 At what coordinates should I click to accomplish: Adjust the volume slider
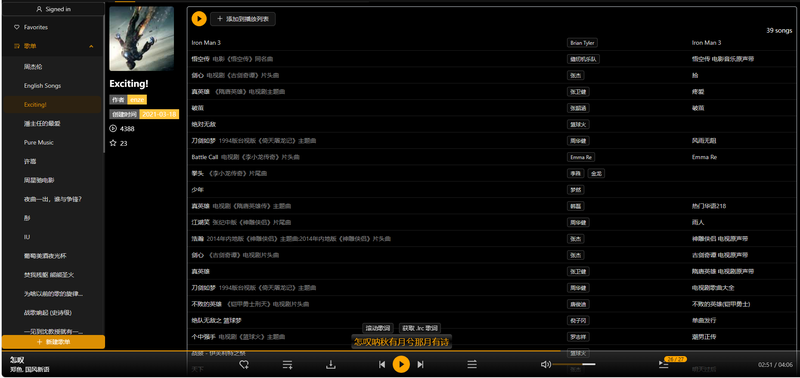pos(574,364)
